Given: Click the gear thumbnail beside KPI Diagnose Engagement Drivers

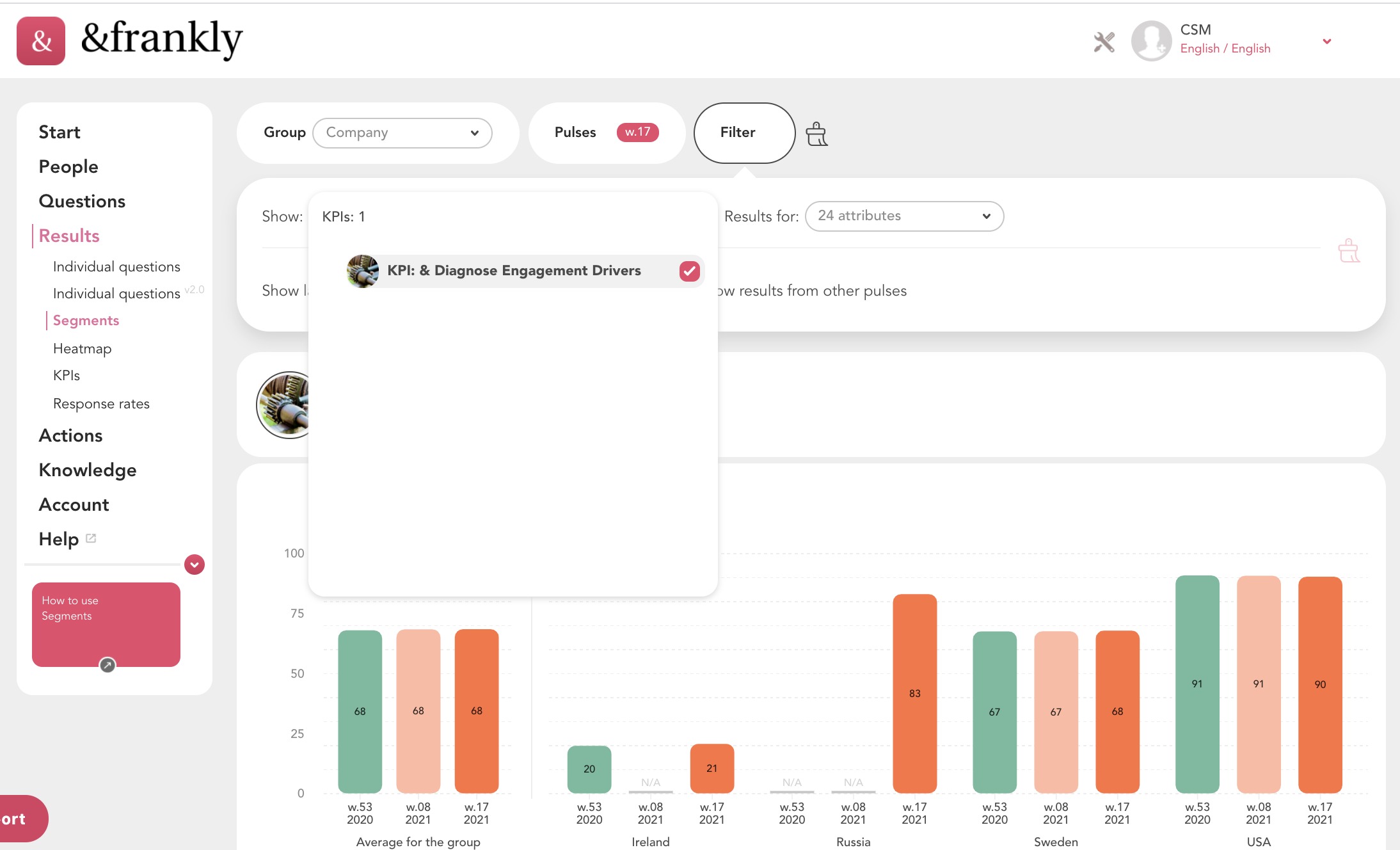Looking at the screenshot, I should point(362,271).
